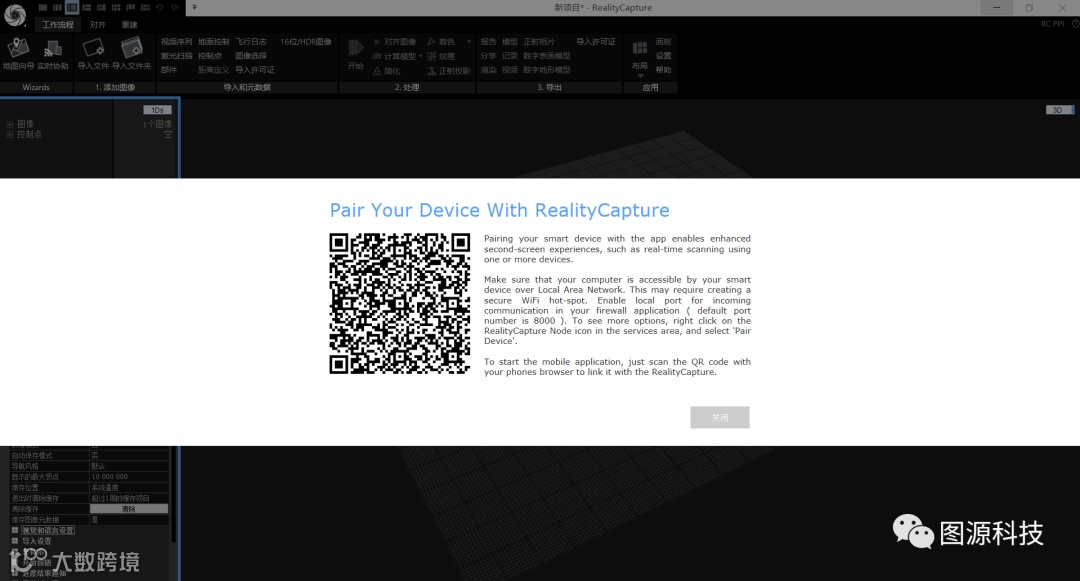Image resolution: width=1080 pixels, height=581 pixels.
Task: Click the QR code image
Action: point(399,304)
